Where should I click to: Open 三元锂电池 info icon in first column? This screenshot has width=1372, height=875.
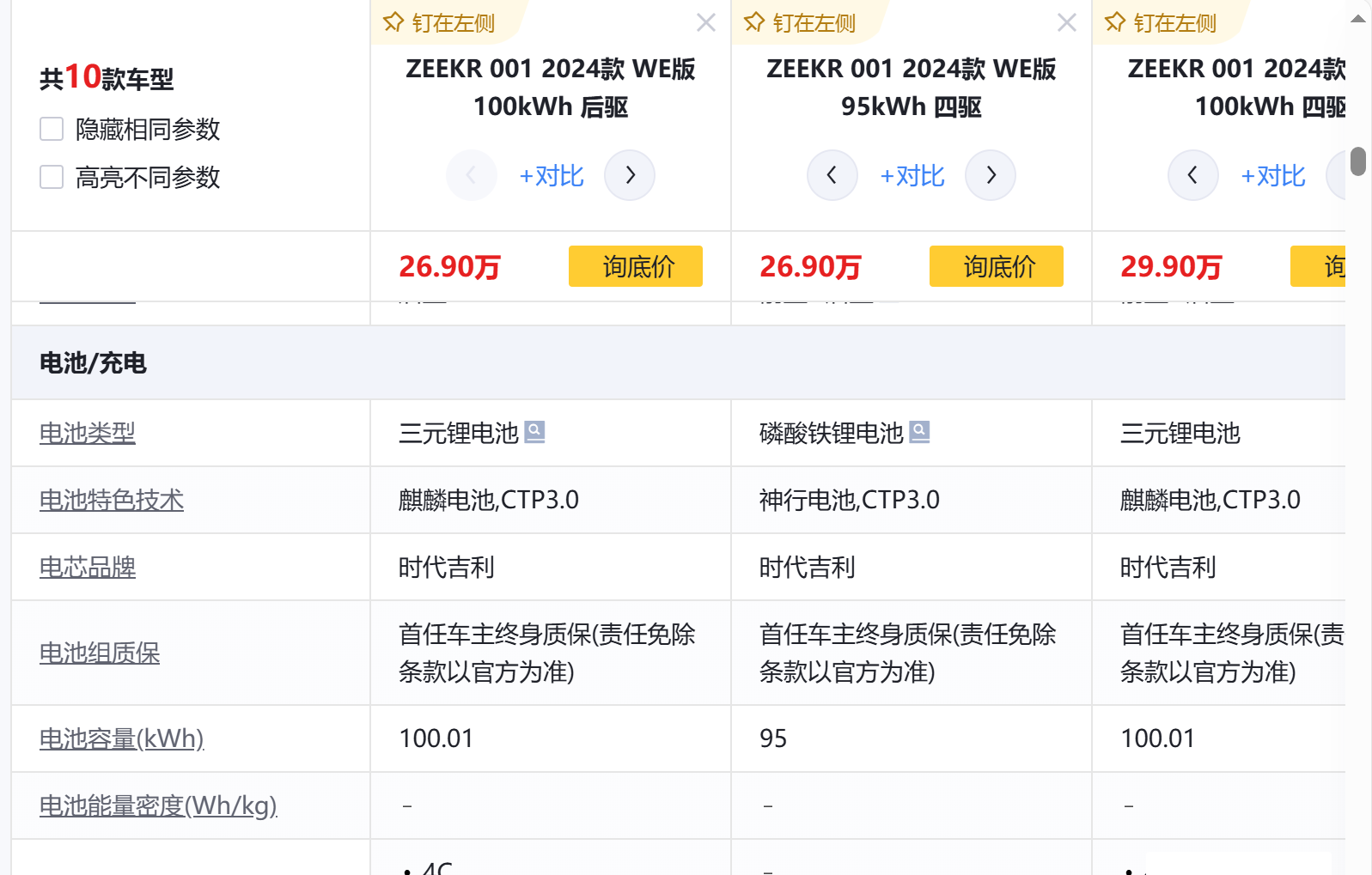coord(534,431)
